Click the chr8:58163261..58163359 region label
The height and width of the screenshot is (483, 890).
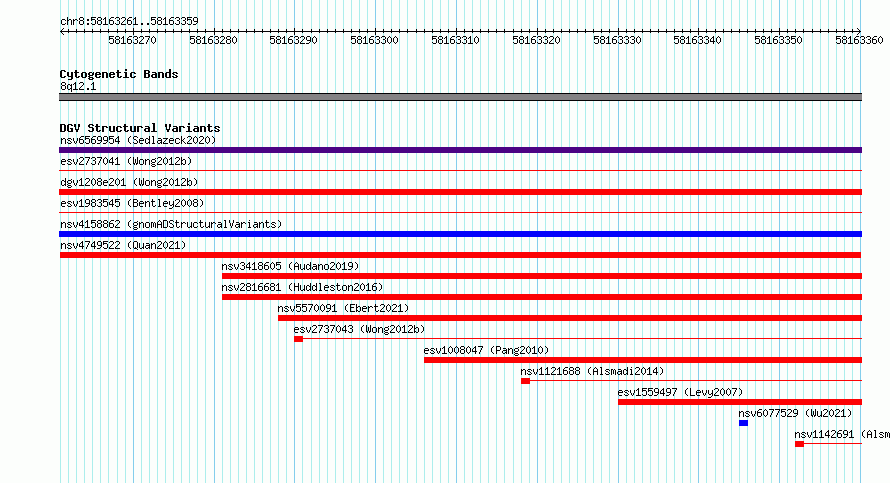[x=129, y=21]
